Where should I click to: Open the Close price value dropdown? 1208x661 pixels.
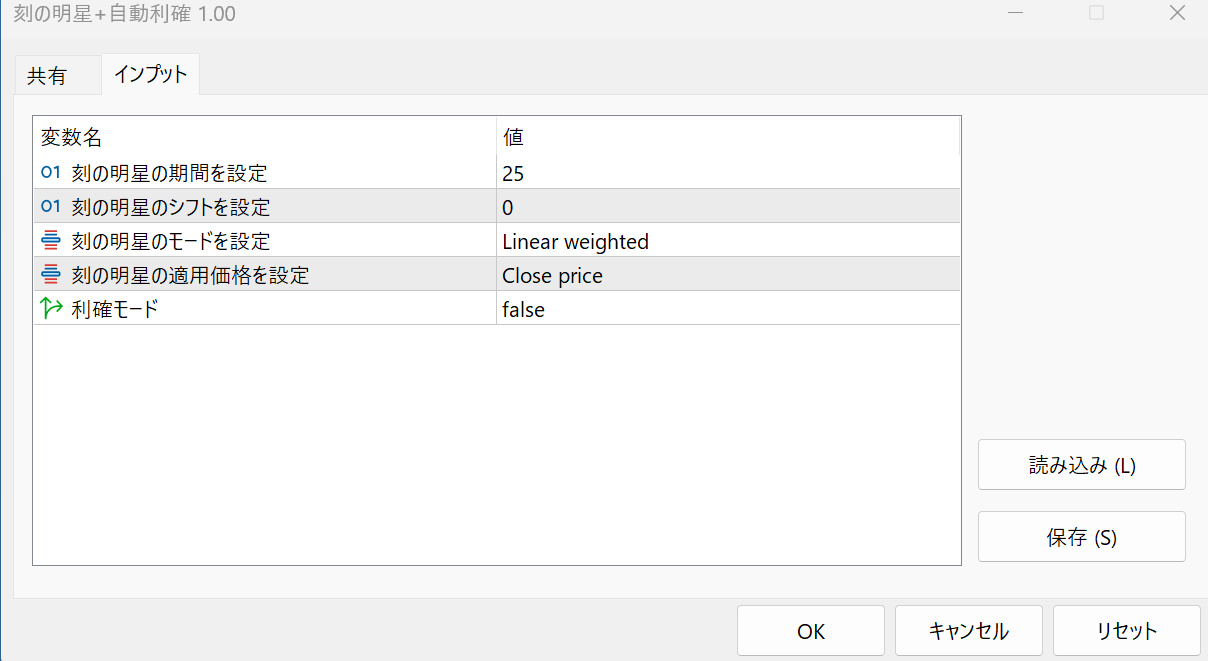(x=727, y=276)
